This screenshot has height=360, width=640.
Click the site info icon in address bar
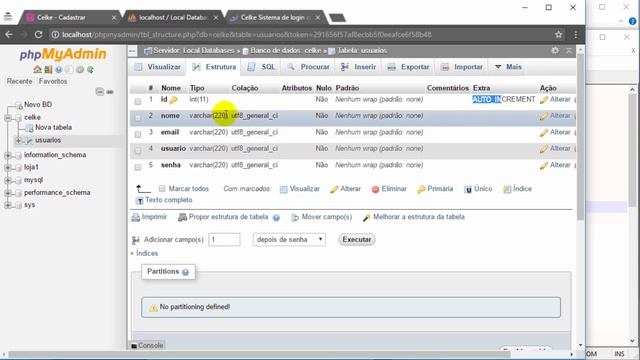[55, 35]
